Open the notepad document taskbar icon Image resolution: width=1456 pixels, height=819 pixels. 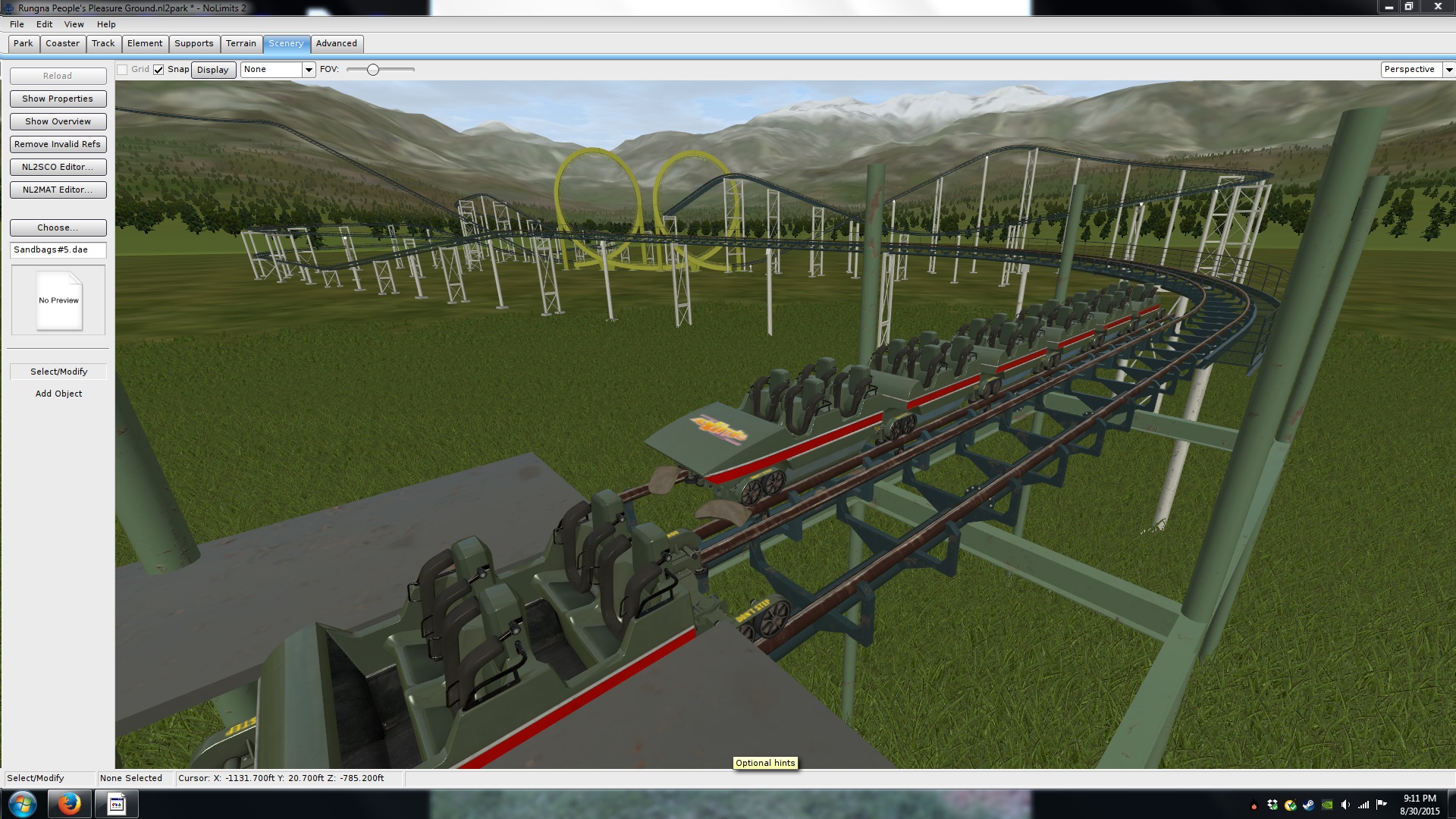coord(116,804)
